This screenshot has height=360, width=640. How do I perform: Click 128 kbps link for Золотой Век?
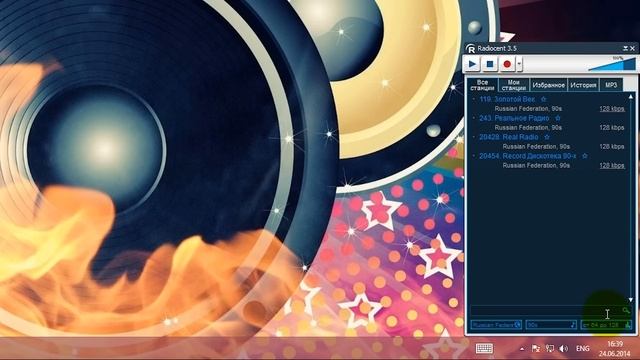tap(612, 109)
